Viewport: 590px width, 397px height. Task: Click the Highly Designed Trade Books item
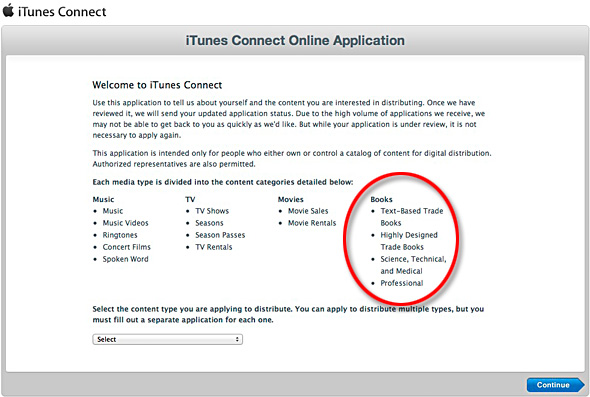(x=409, y=241)
